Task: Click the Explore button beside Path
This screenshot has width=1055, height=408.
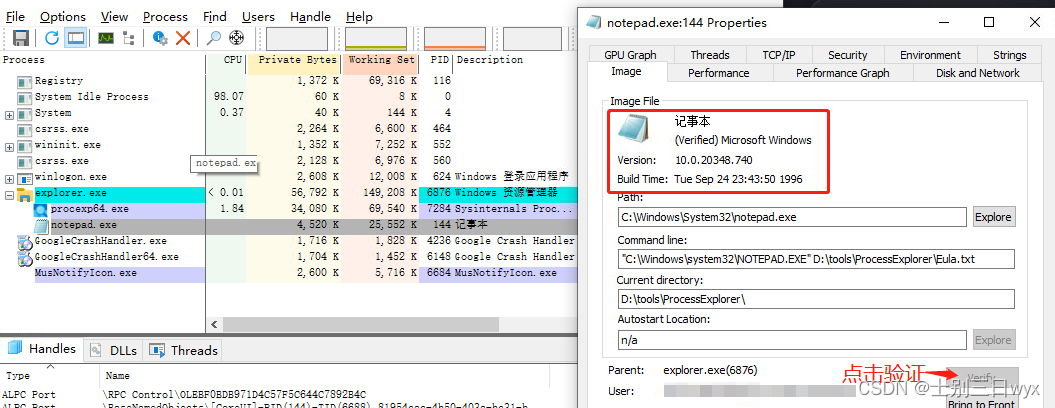Action: pyautogui.click(x=993, y=217)
